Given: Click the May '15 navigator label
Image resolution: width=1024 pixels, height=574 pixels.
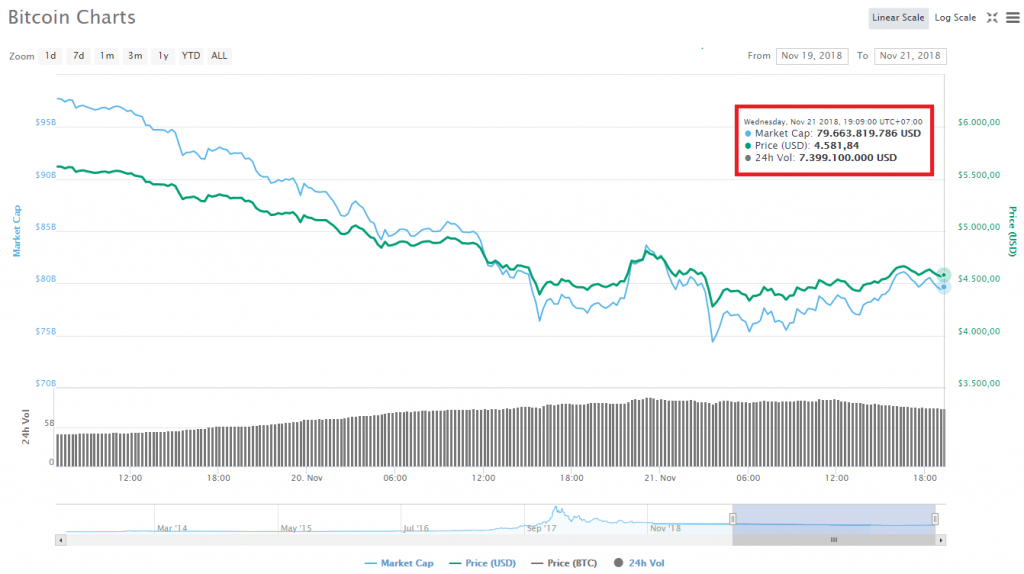Looking at the screenshot, I should pyautogui.click(x=296, y=528).
